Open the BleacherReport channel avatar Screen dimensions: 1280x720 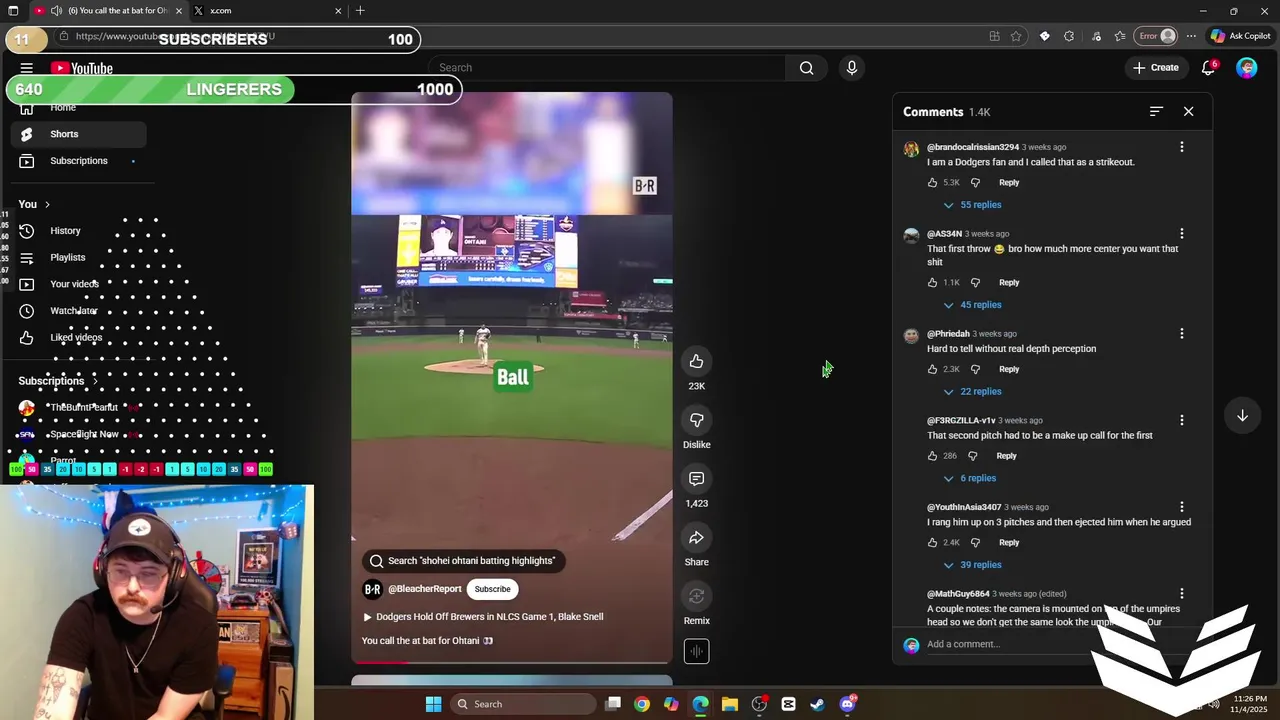coord(372,589)
